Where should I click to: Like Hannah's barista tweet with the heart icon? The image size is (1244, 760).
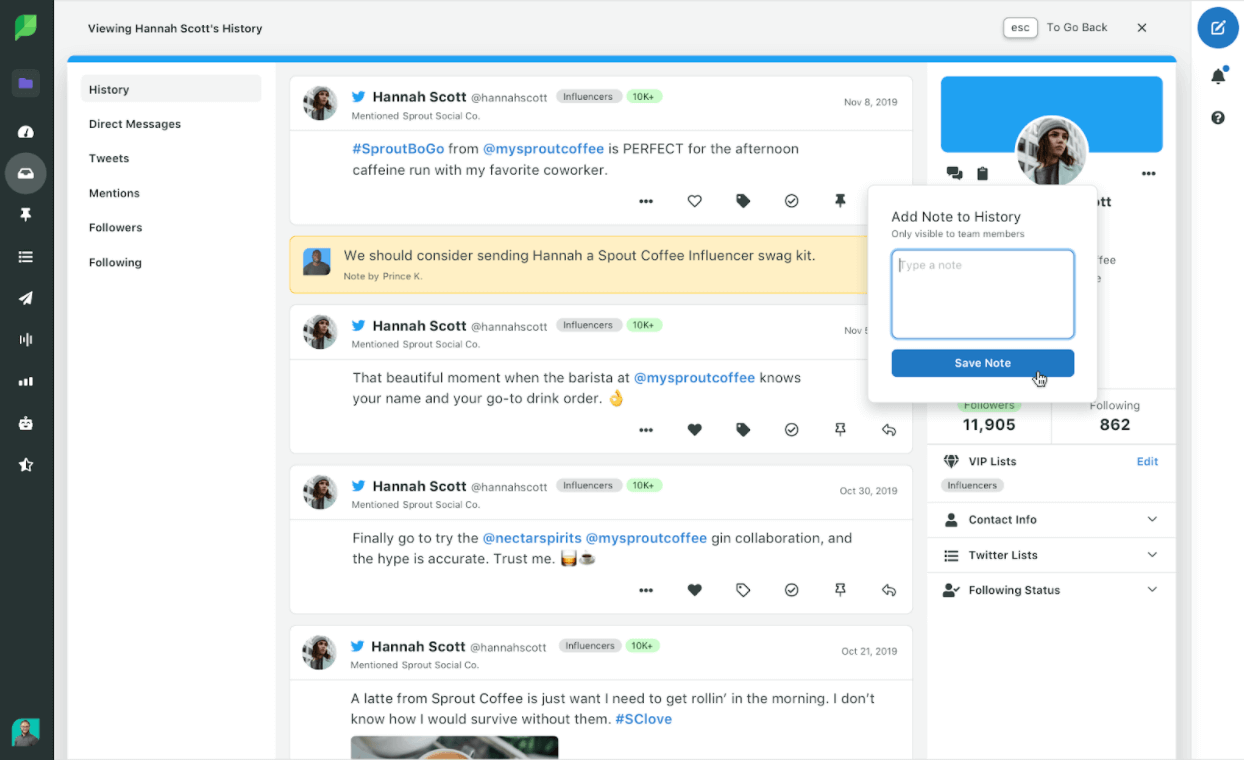tap(694, 429)
